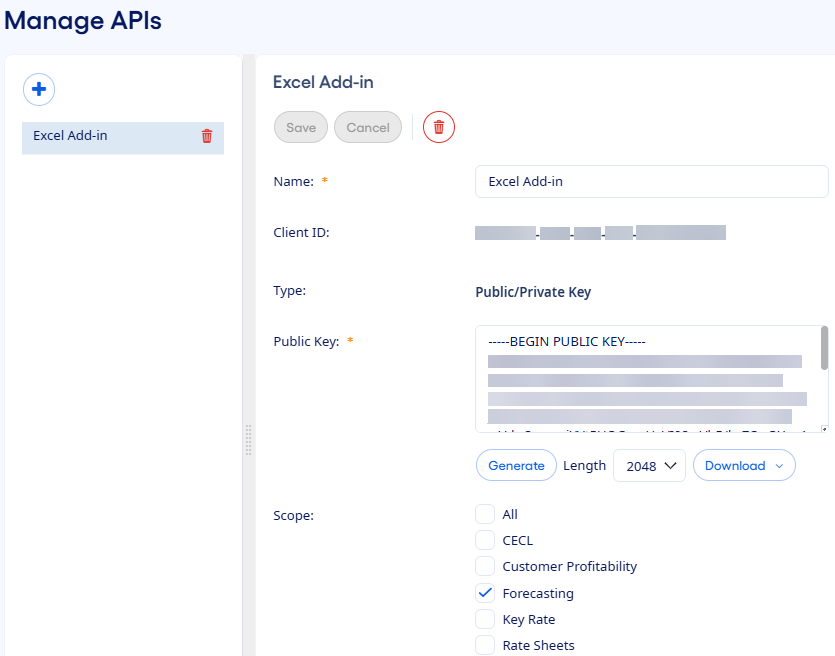Click the panel splitter drag handle
Screen dimensions: 835x656
point(248,440)
